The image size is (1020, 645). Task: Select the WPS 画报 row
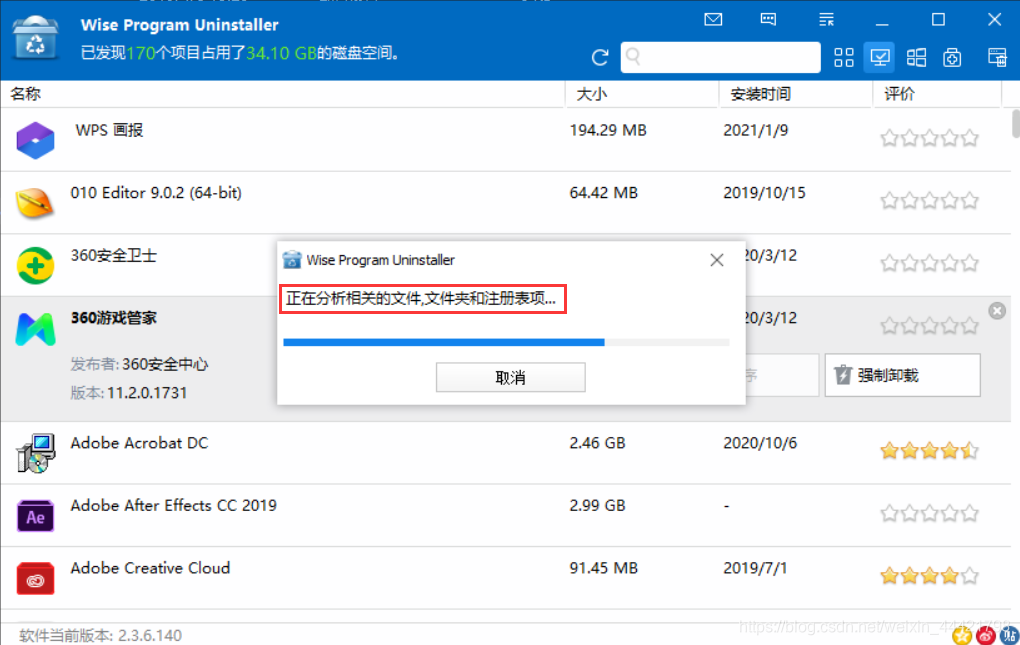[506, 139]
